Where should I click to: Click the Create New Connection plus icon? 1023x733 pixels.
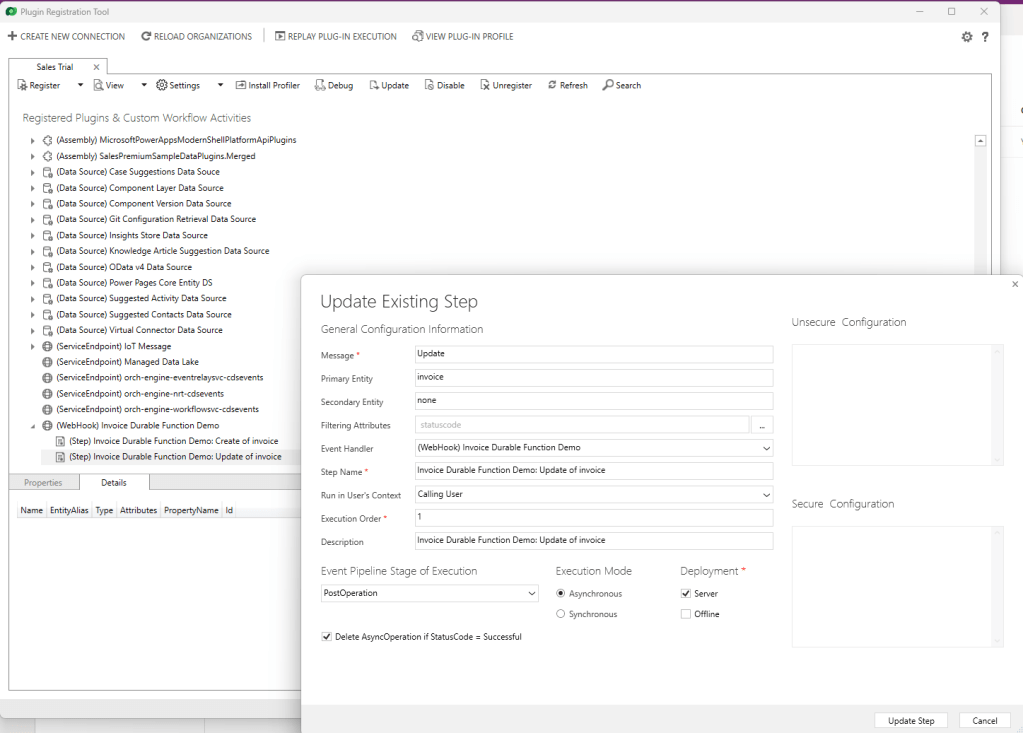12,37
